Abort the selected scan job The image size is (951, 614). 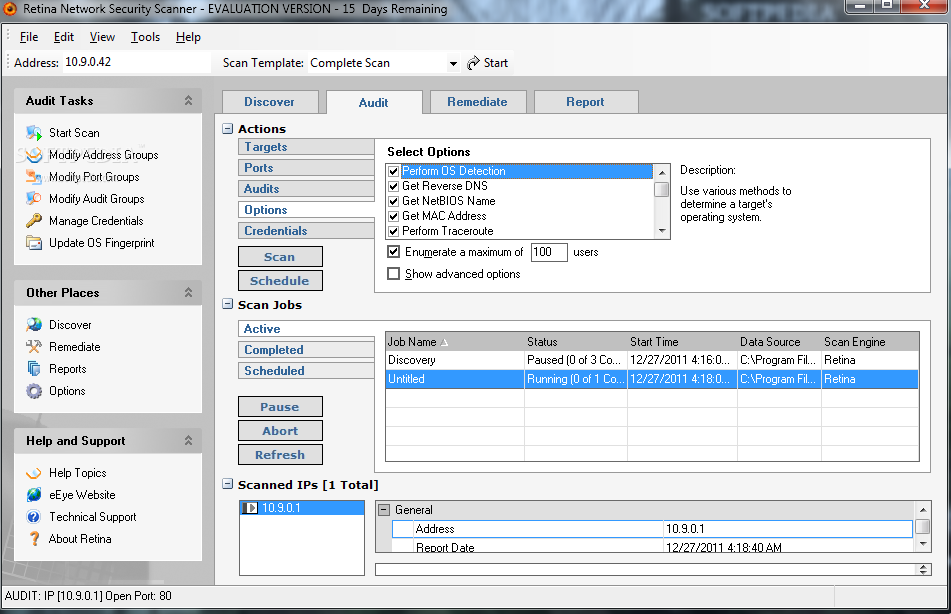pos(280,431)
